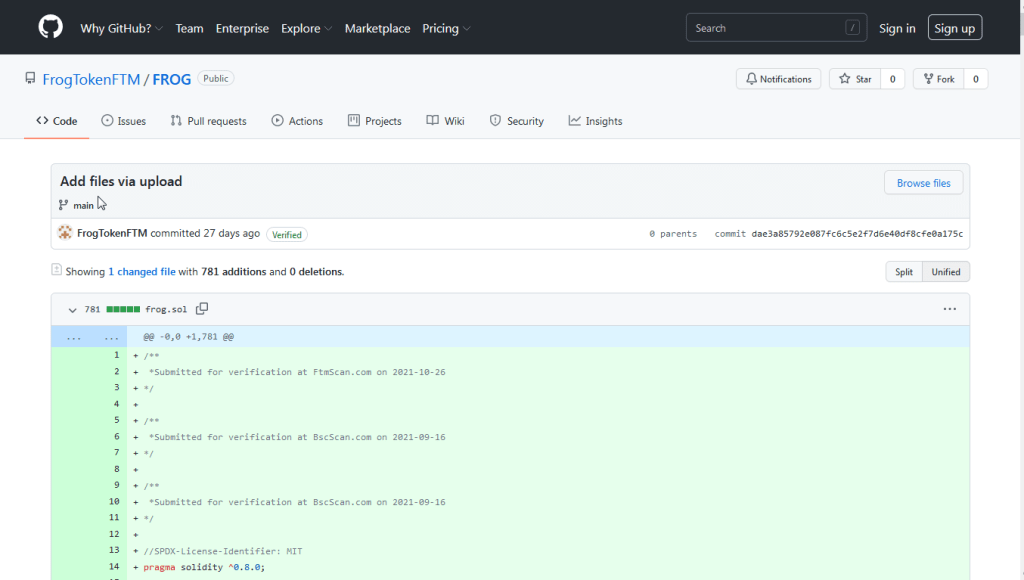Open the Wiki tab
Screen dimensions: 1024x580
click(445, 121)
